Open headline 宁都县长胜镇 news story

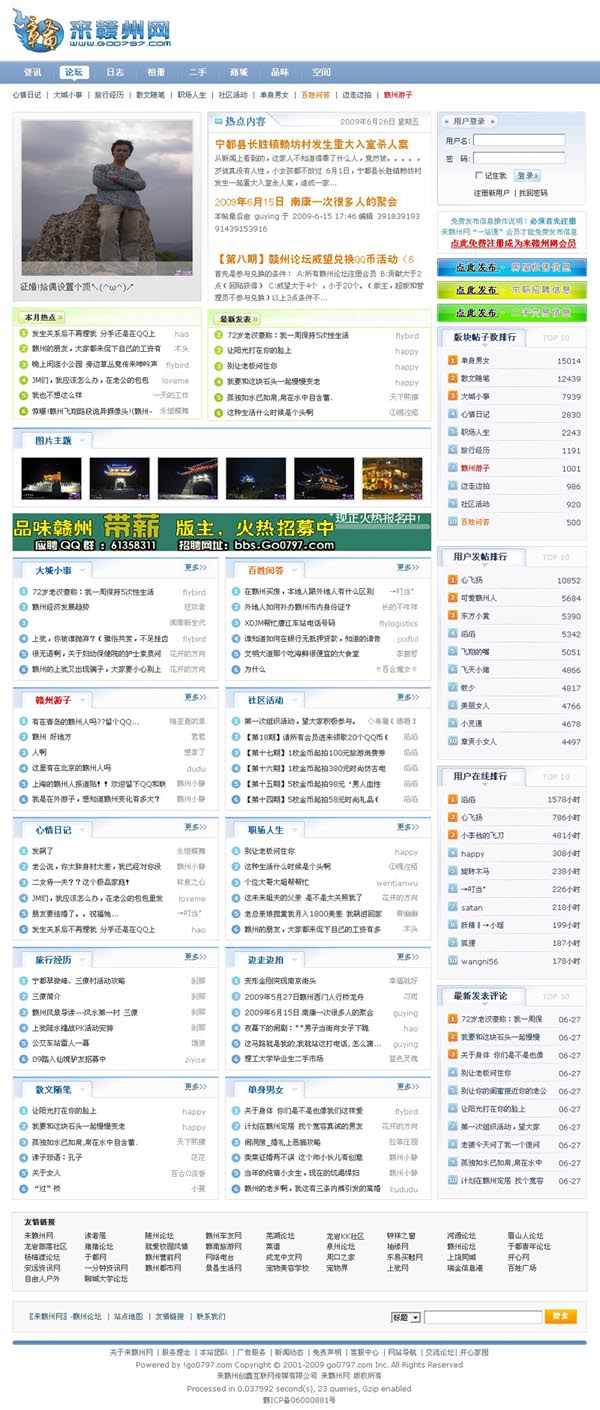click(x=311, y=144)
